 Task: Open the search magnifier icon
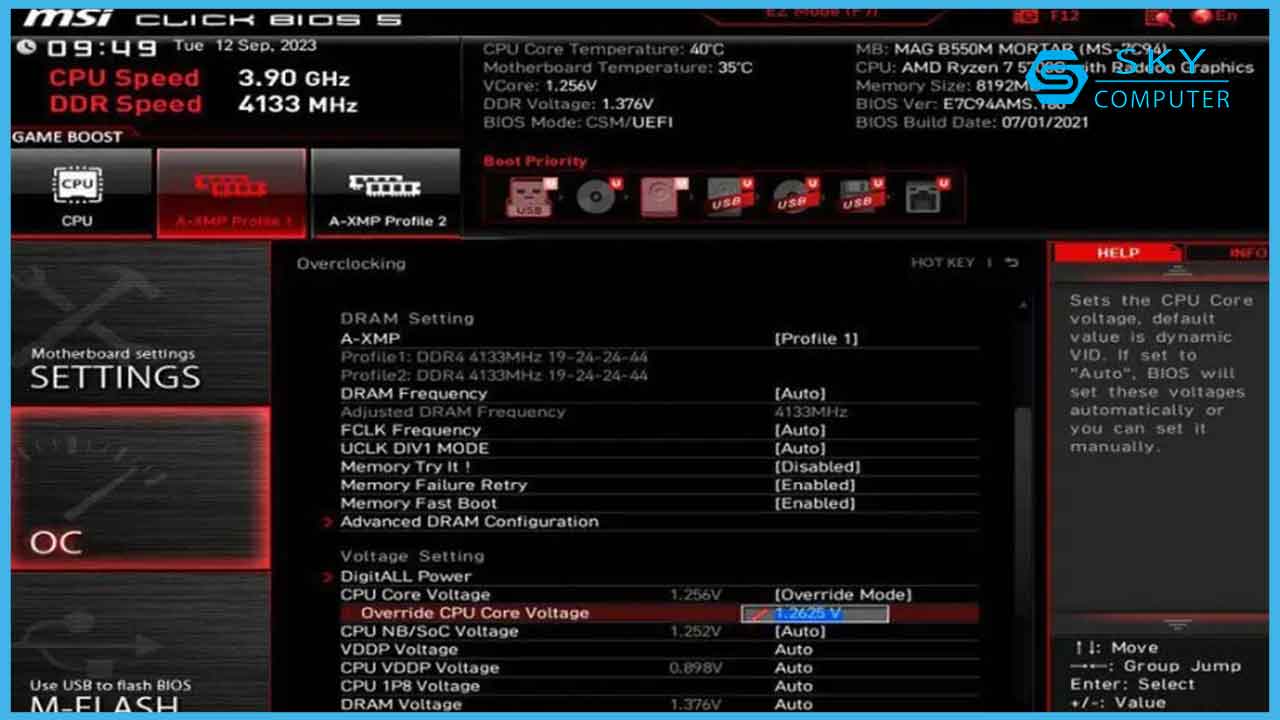[1160, 17]
